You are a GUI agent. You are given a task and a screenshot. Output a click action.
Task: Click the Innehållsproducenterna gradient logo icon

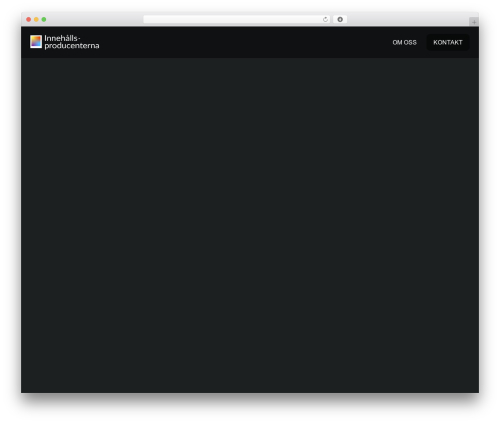pyautogui.click(x=36, y=42)
